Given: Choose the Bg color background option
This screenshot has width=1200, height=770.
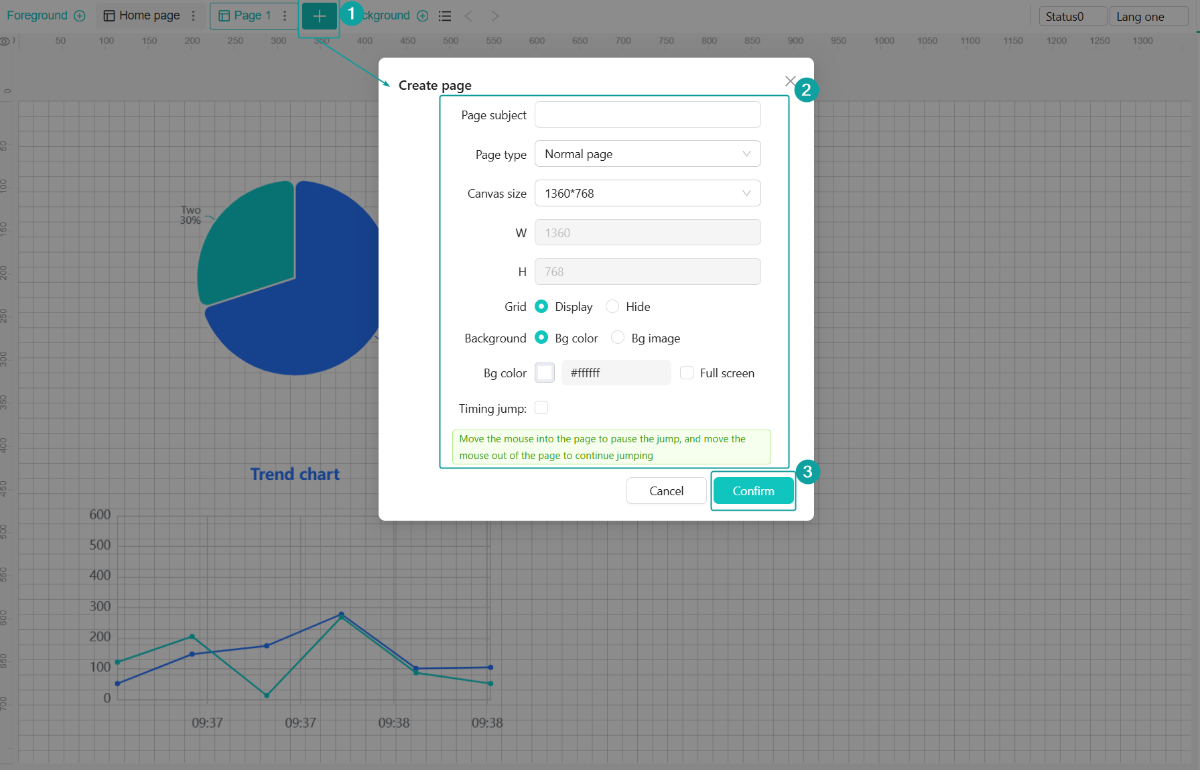Looking at the screenshot, I should pos(541,338).
